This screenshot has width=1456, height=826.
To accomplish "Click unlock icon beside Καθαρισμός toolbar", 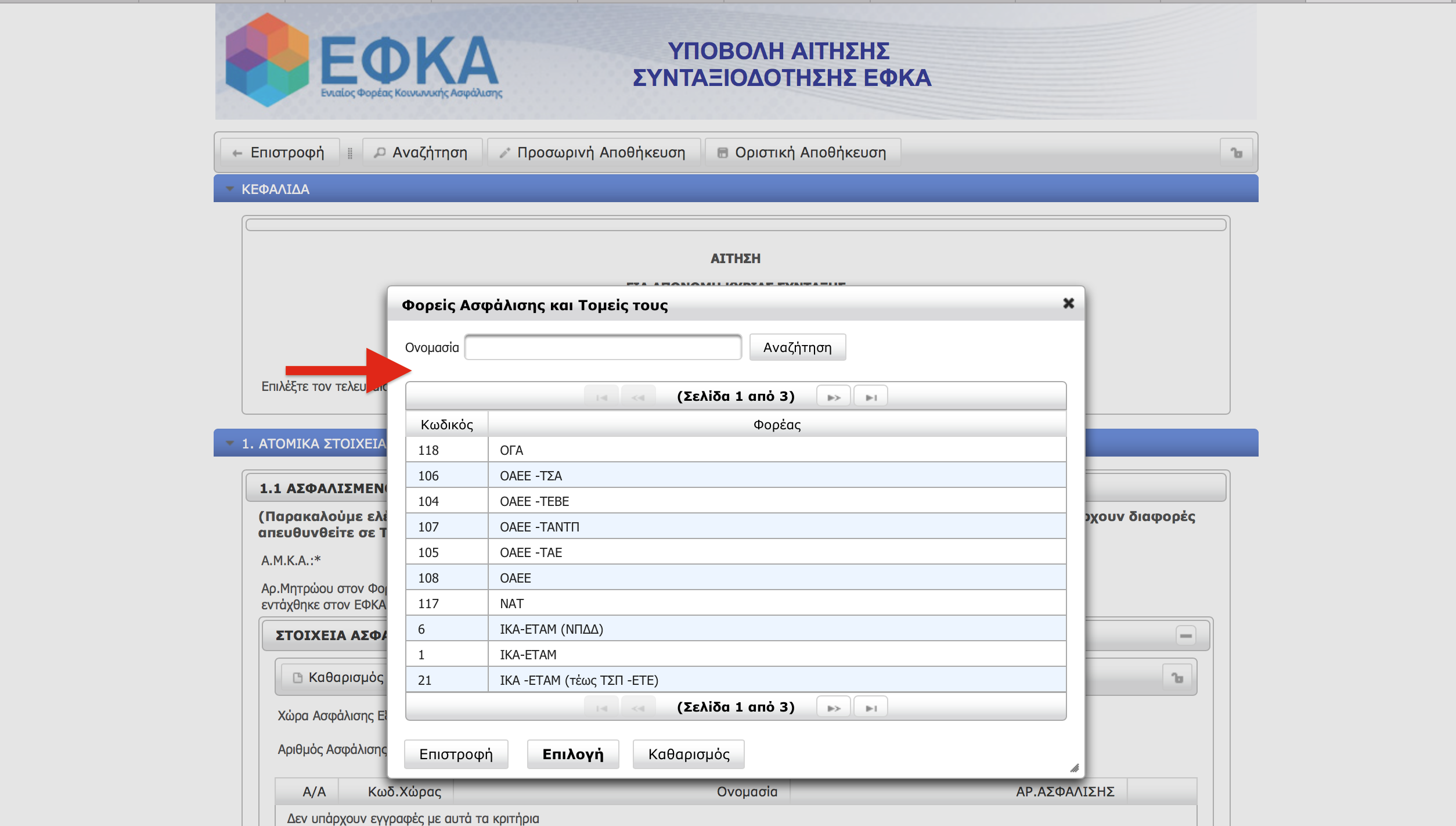I will (x=1177, y=677).
